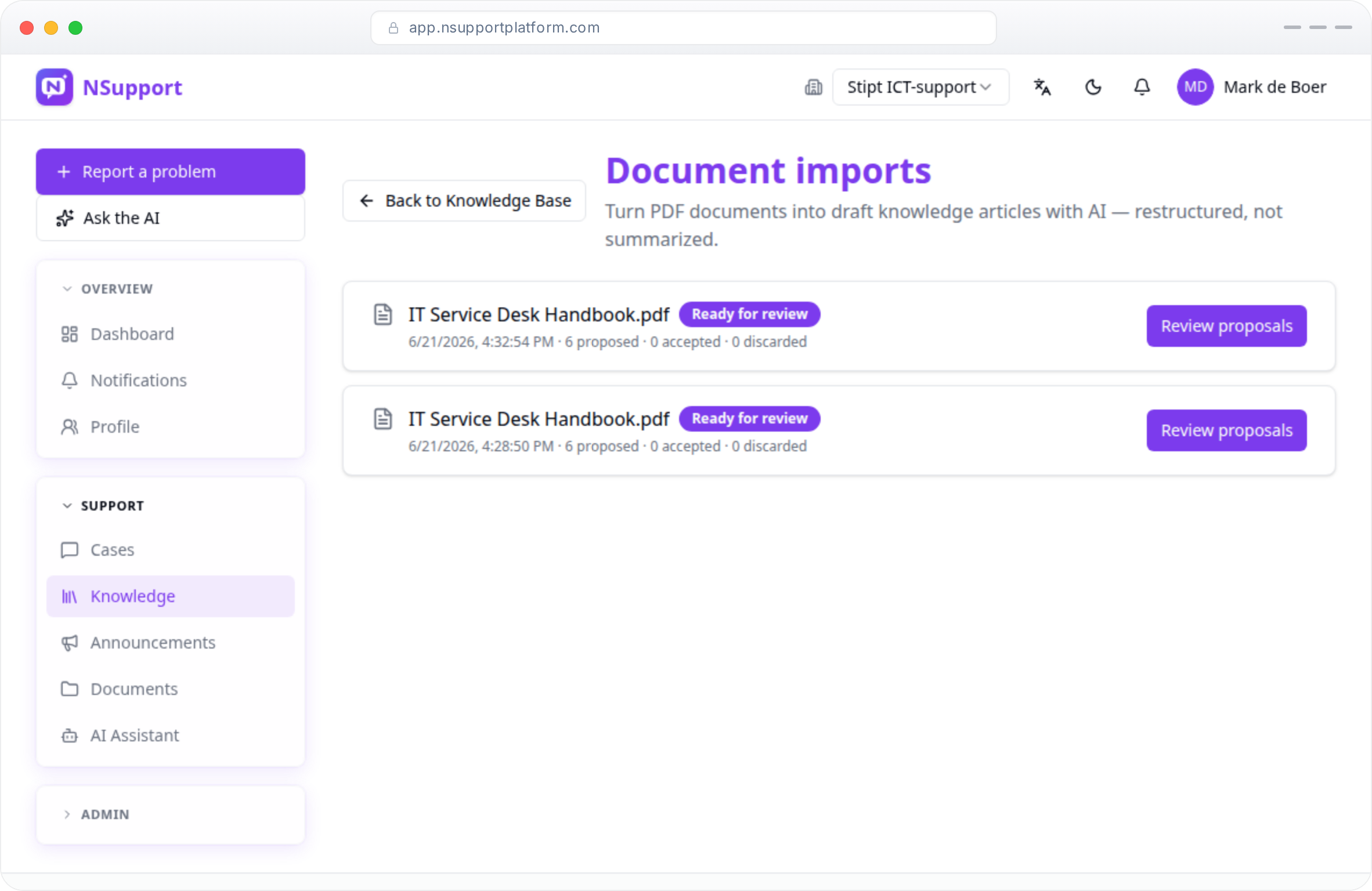Click file icon of 4:32:54 PM import
Viewport: 1372px width, 891px height.
coord(383,314)
